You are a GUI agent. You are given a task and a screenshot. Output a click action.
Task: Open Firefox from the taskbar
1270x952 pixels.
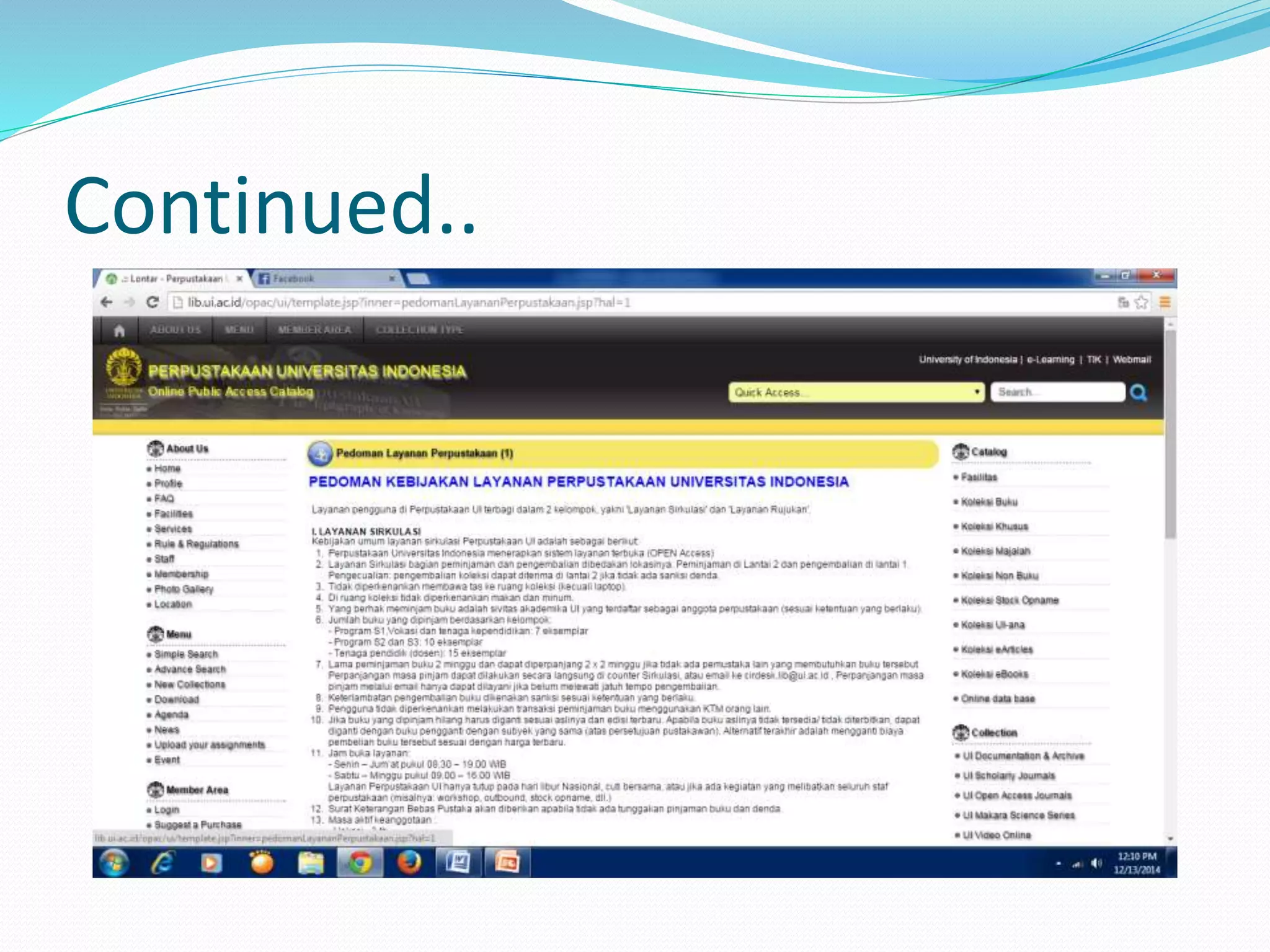tap(409, 863)
